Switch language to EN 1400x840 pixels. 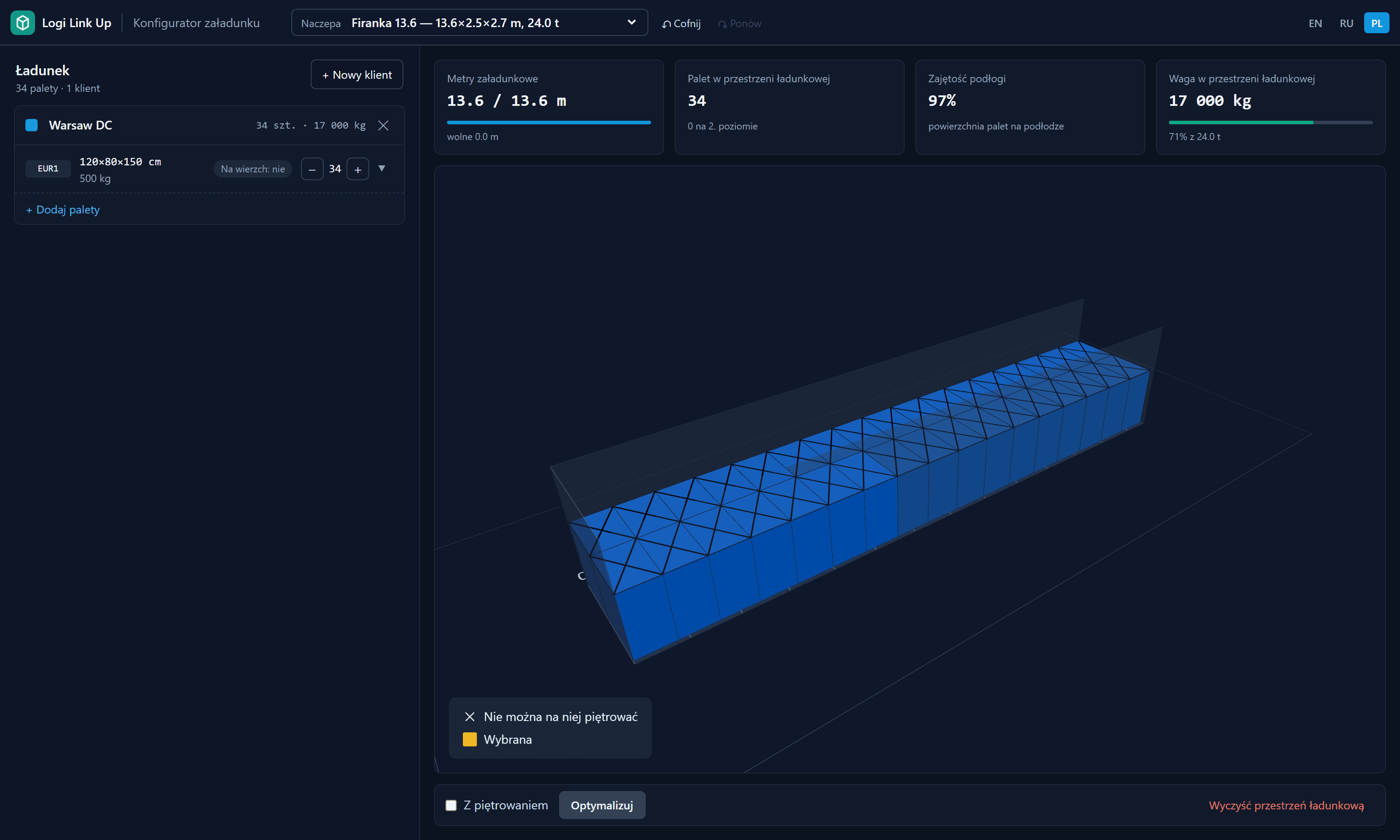click(1315, 23)
